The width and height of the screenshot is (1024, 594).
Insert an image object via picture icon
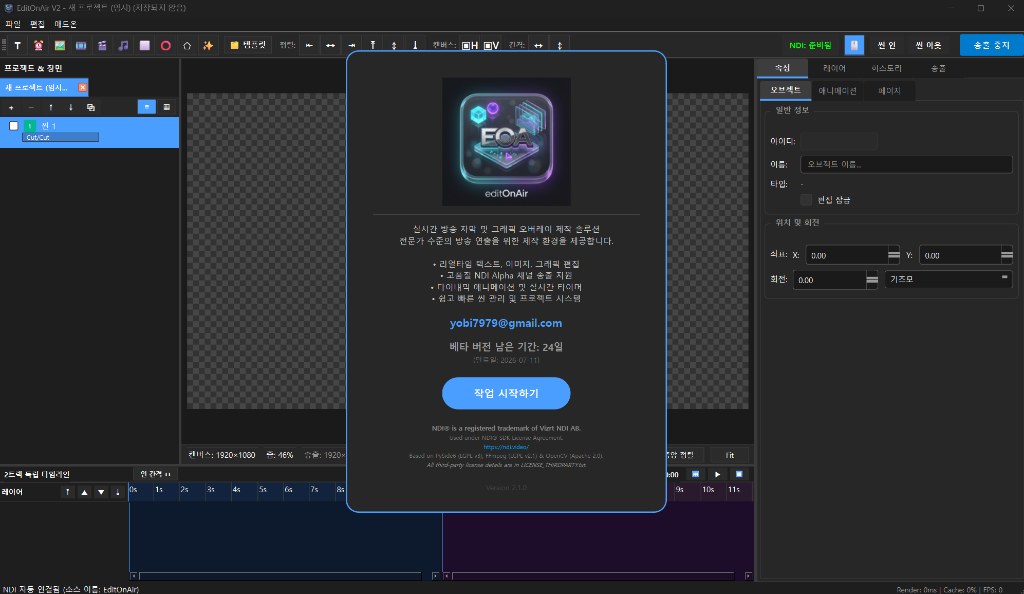click(x=59, y=46)
